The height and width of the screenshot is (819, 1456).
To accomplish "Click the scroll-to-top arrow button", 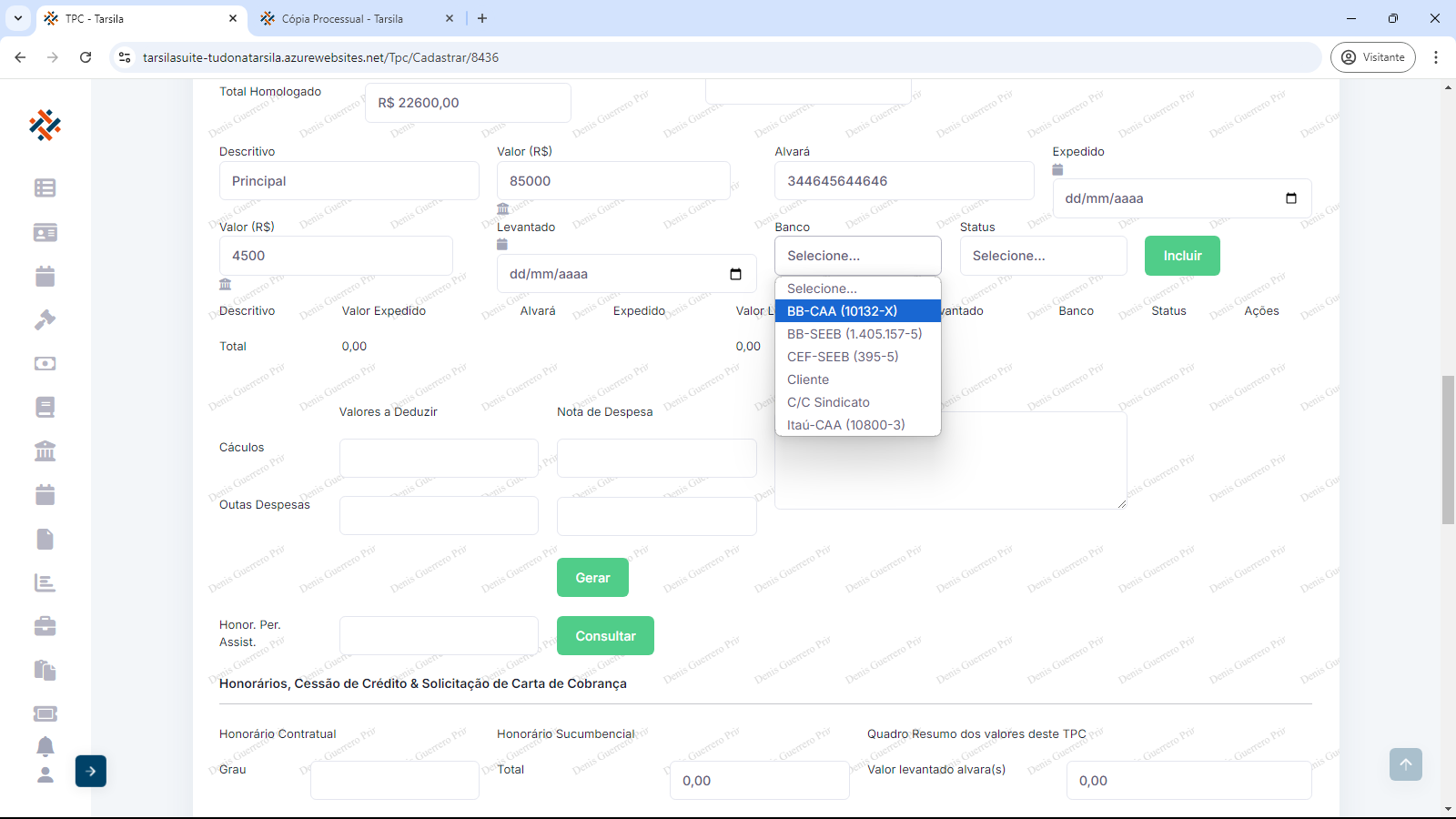I will pos(1405,764).
